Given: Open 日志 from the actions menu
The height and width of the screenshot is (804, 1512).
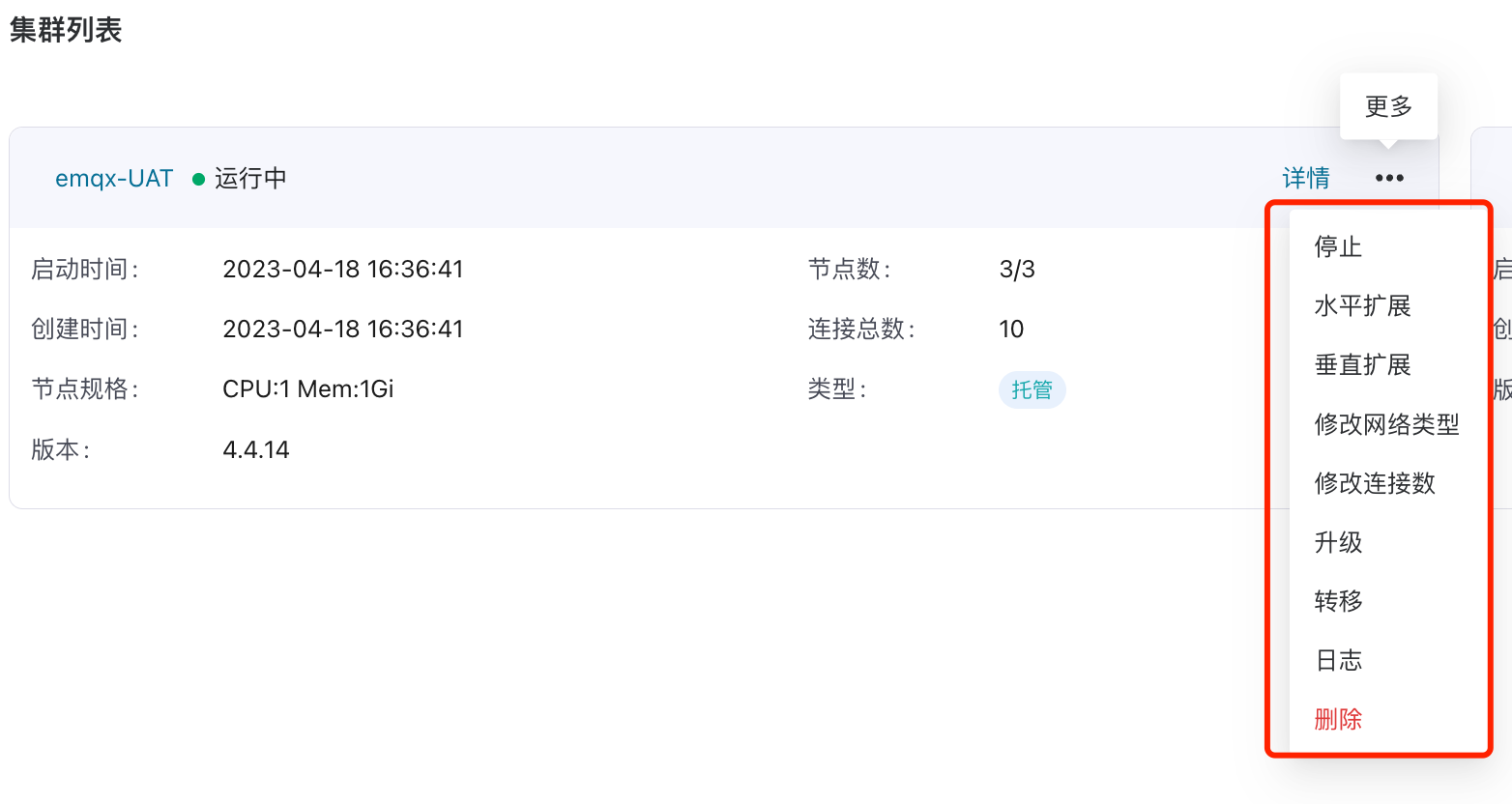Looking at the screenshot, I should pos(1338,660).
